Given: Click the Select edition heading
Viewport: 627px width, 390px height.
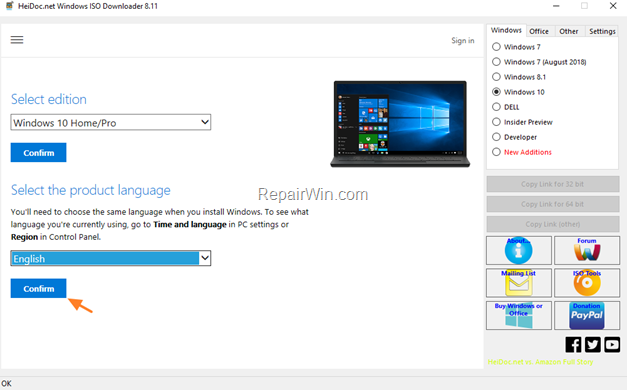Looking at the screenshot, I should click(49, 99).
